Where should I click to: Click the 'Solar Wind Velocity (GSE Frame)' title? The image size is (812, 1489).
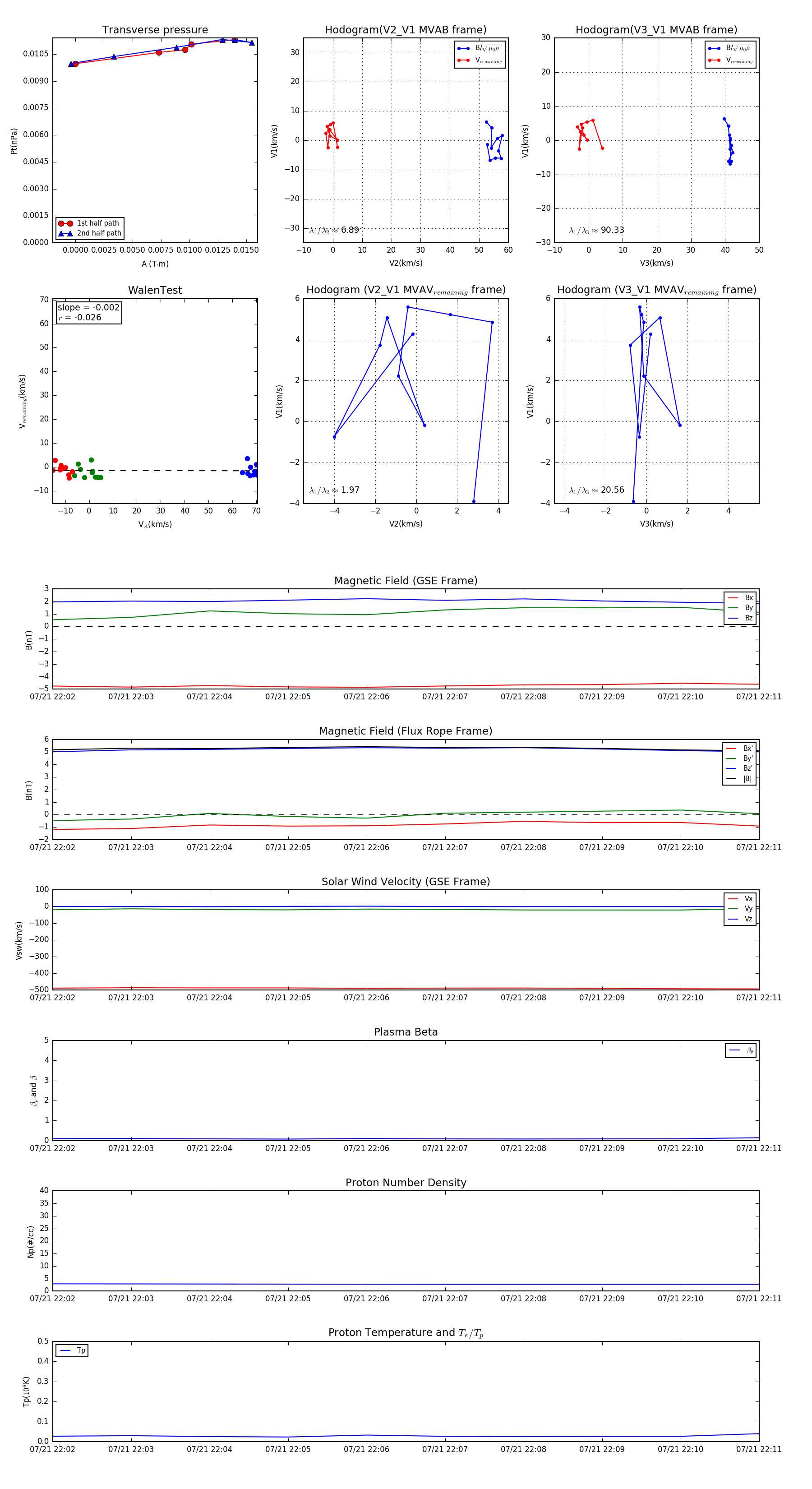click(x=406, y=882)
